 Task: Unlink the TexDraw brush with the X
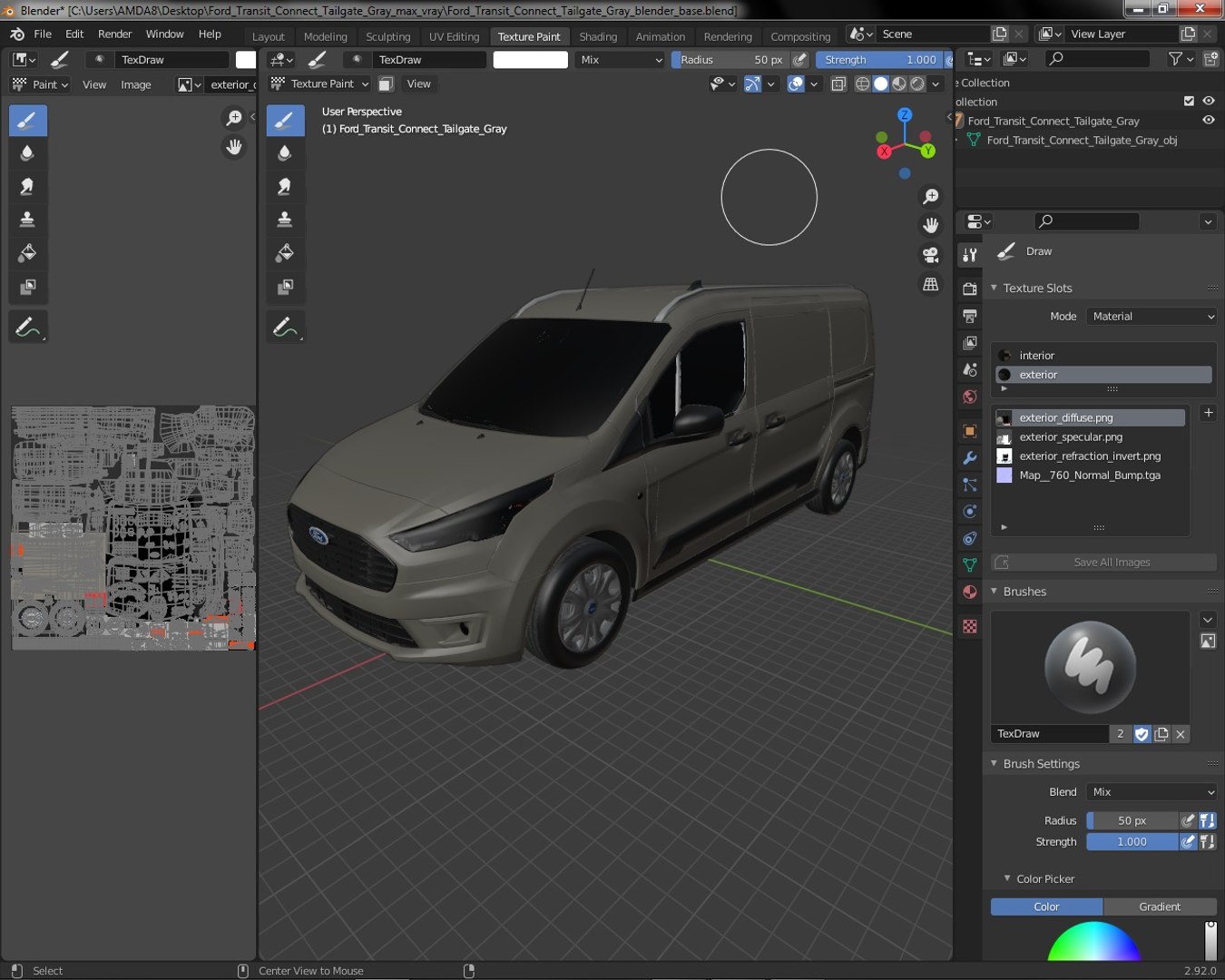tap(1181, 734)
